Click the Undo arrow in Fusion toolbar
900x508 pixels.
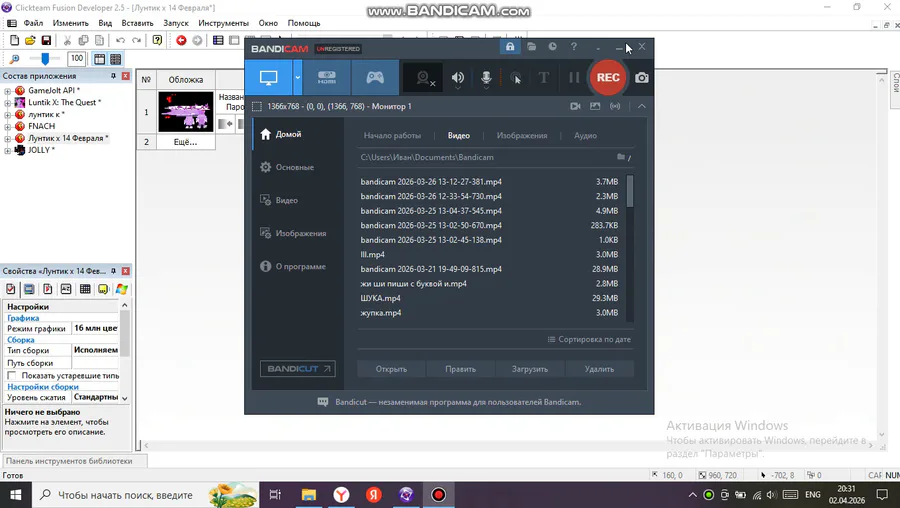tap(120, 40)
